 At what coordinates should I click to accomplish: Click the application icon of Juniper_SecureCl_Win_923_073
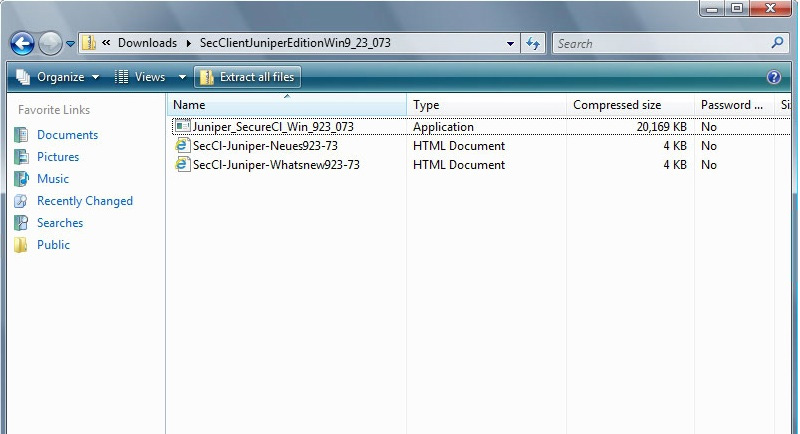pos(182,126)
